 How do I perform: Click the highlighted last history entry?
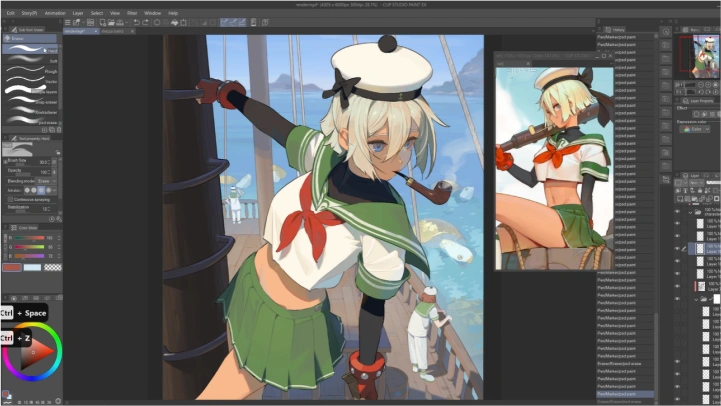(625, 394)
